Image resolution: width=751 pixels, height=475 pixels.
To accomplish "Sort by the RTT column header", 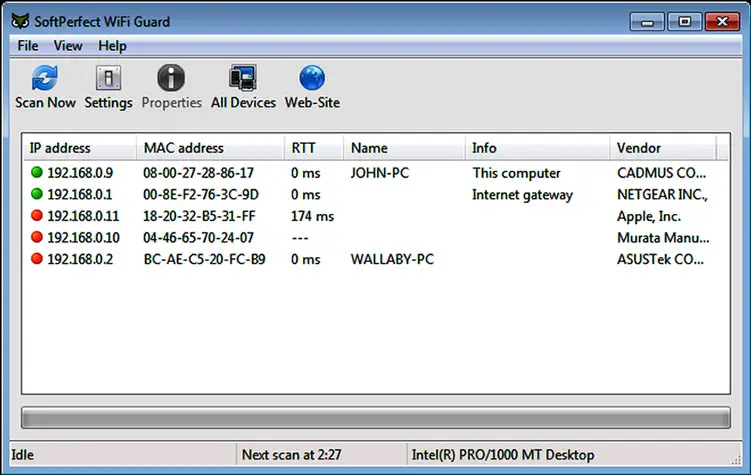I will tap(314, 148).
